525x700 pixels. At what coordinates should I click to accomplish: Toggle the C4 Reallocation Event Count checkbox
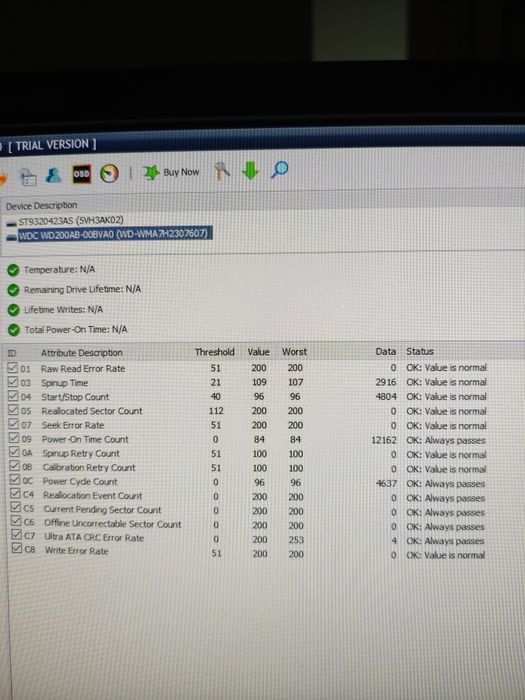[x=16, y=495]
